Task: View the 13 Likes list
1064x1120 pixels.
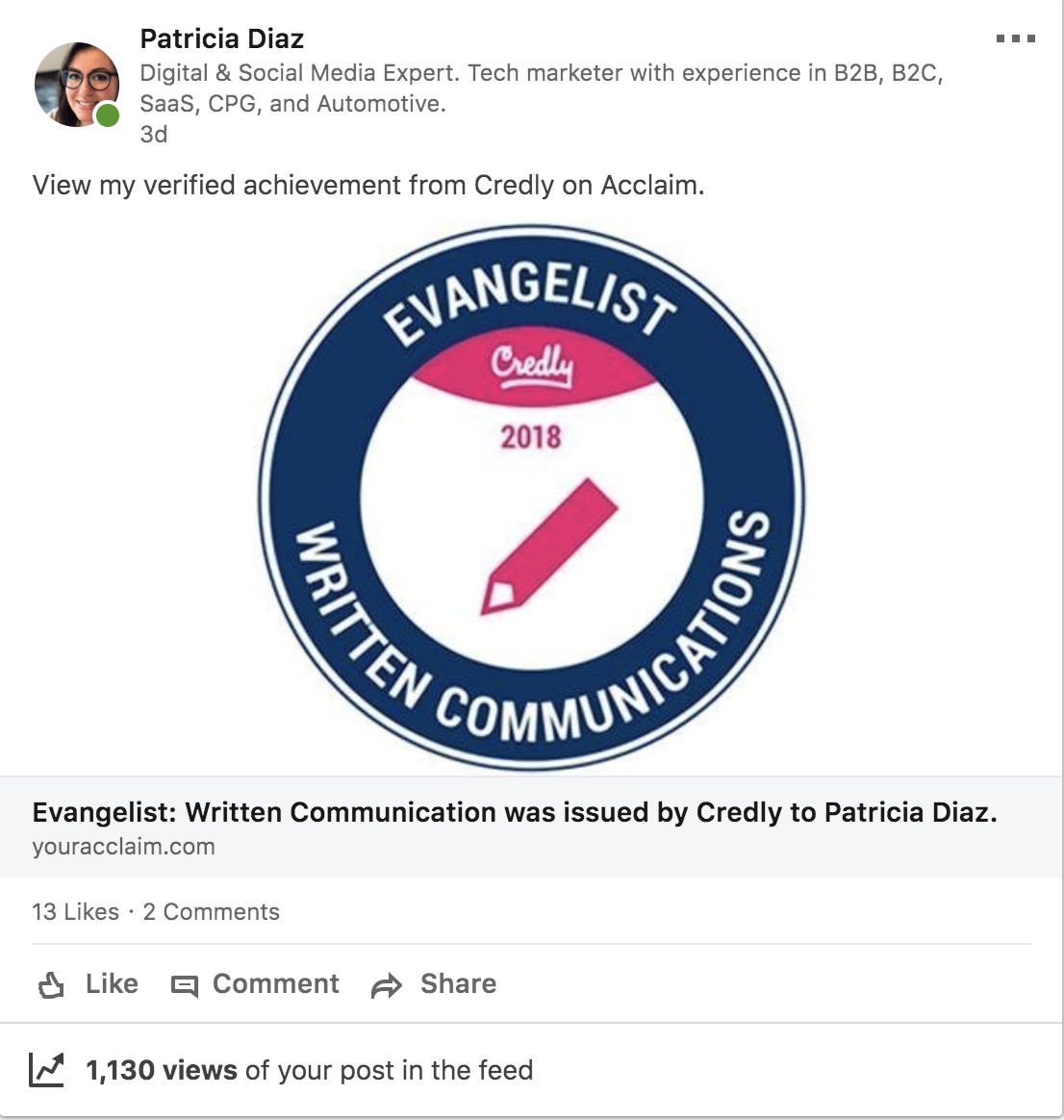Action: pos(75,911)
